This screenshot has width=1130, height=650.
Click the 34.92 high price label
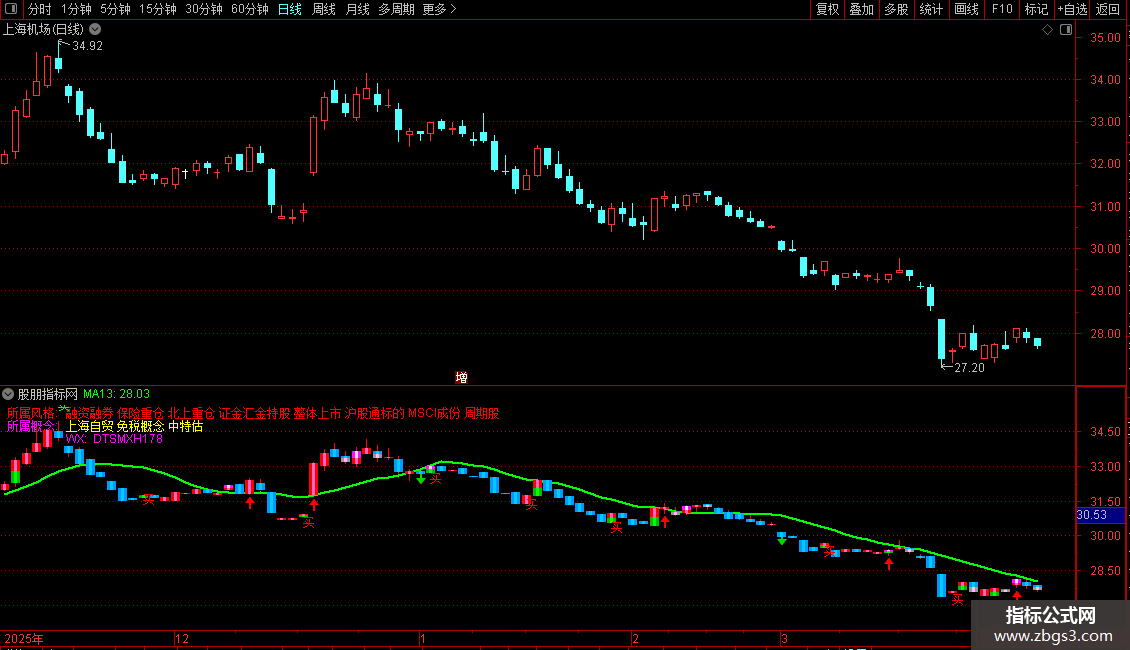click(x=87, y=46)
